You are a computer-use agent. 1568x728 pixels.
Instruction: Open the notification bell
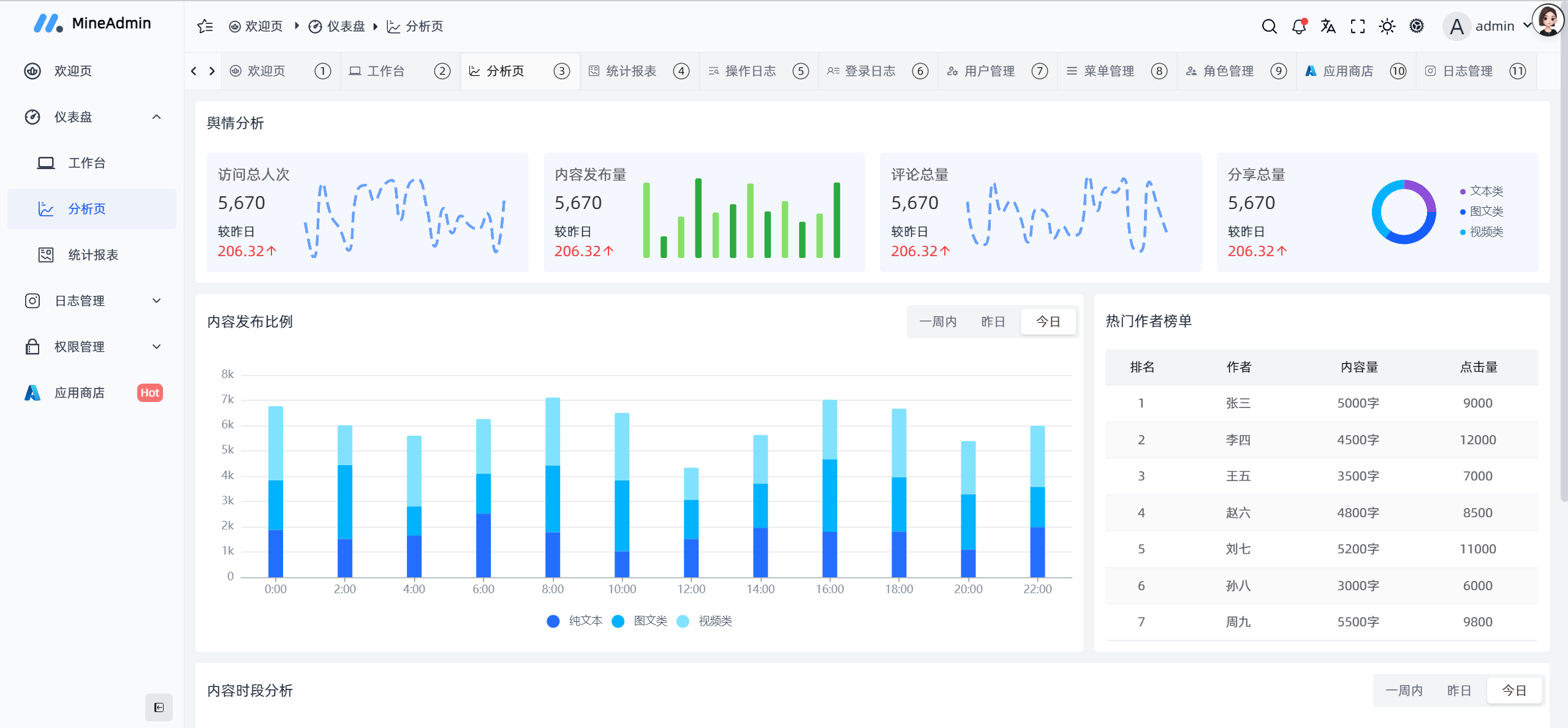[x=1298, y=26]
